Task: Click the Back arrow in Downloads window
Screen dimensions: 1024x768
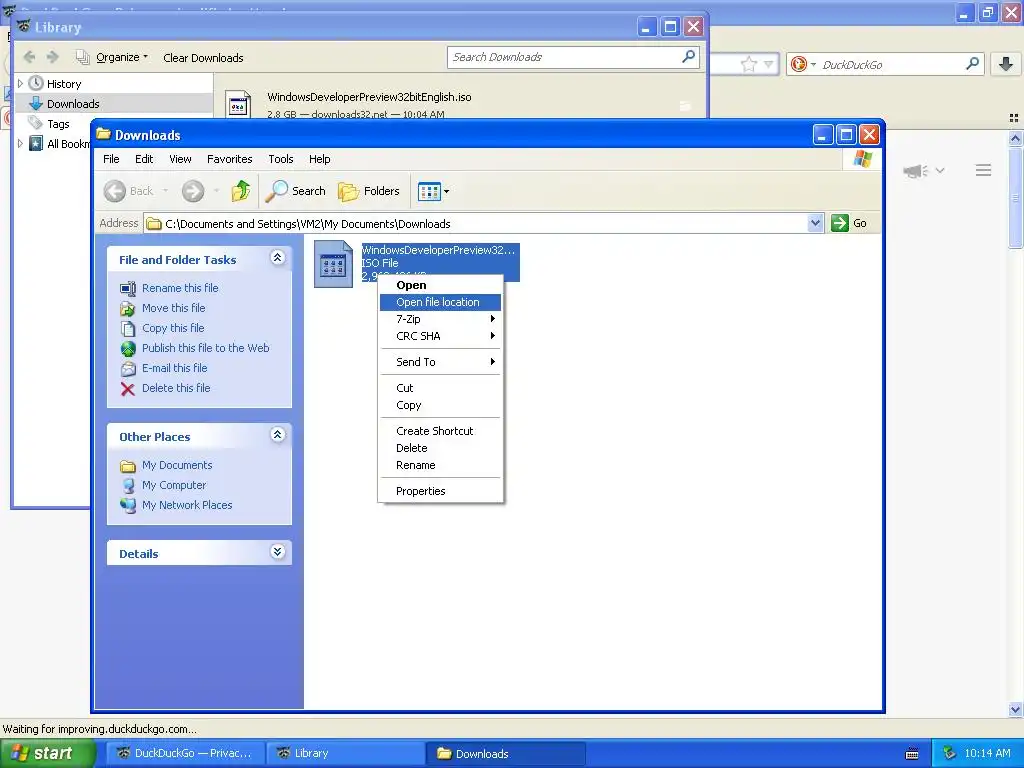Action: coord(115,191)
